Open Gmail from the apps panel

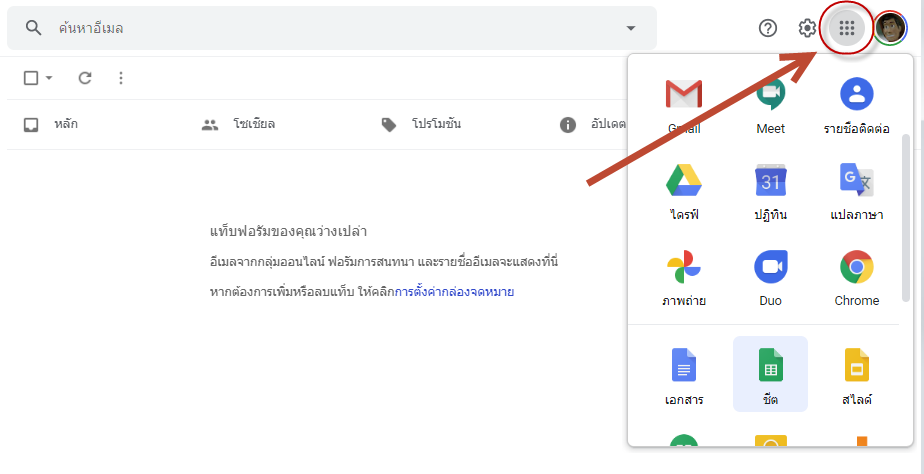tap(684, 105)
